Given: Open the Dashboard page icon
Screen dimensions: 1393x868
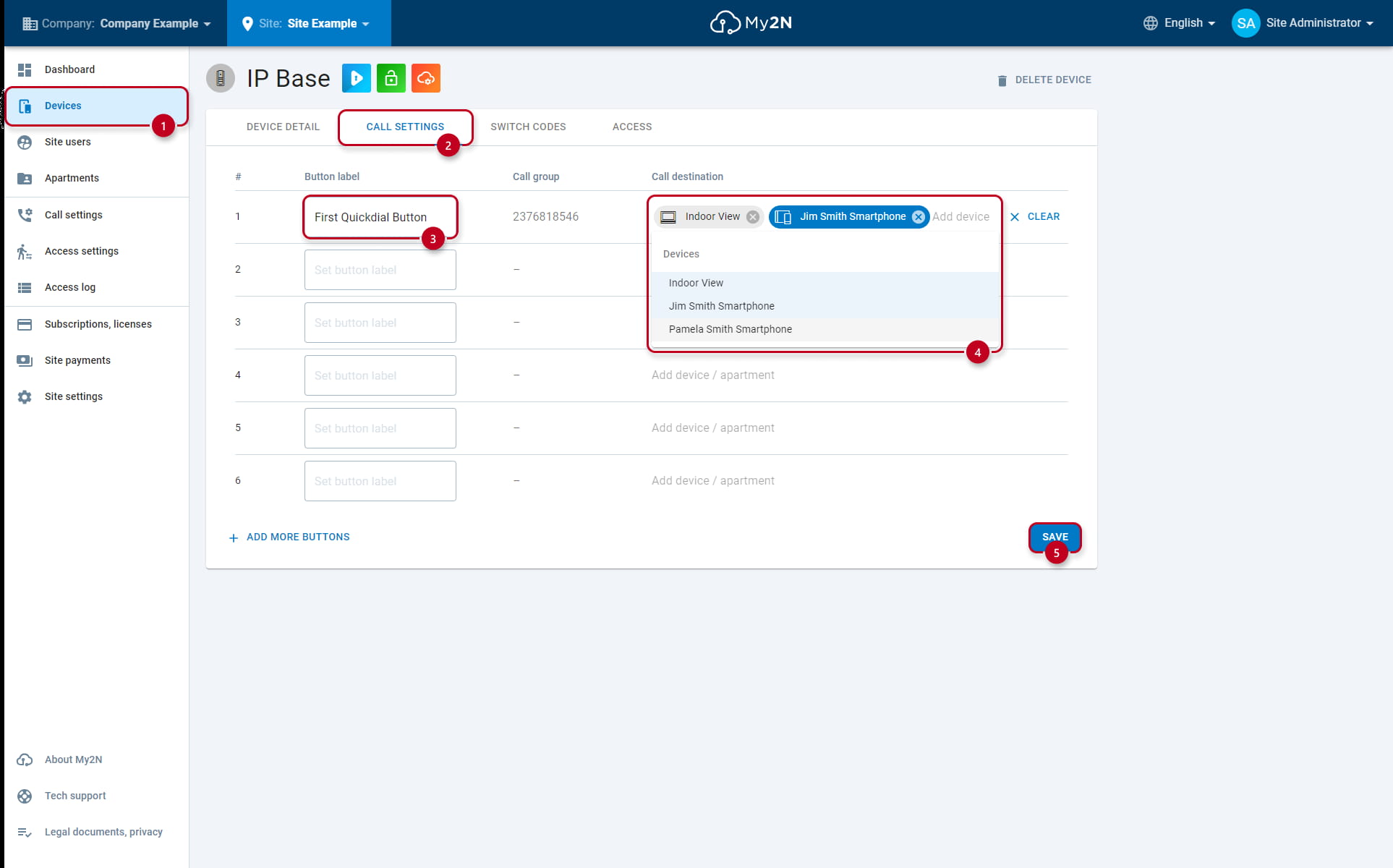Looking at the screenshot, I should (25, 69).
